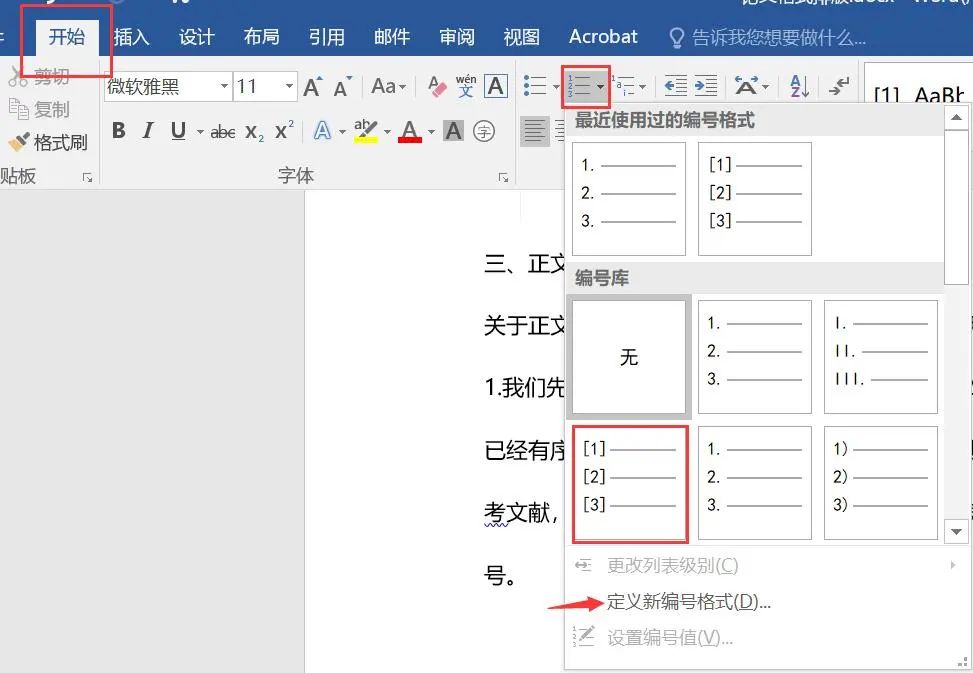This screenshot has height=673, width=973.
Task: Click the Cut (剪切) command
Action: pyautogui.click(x=39, y=77)
